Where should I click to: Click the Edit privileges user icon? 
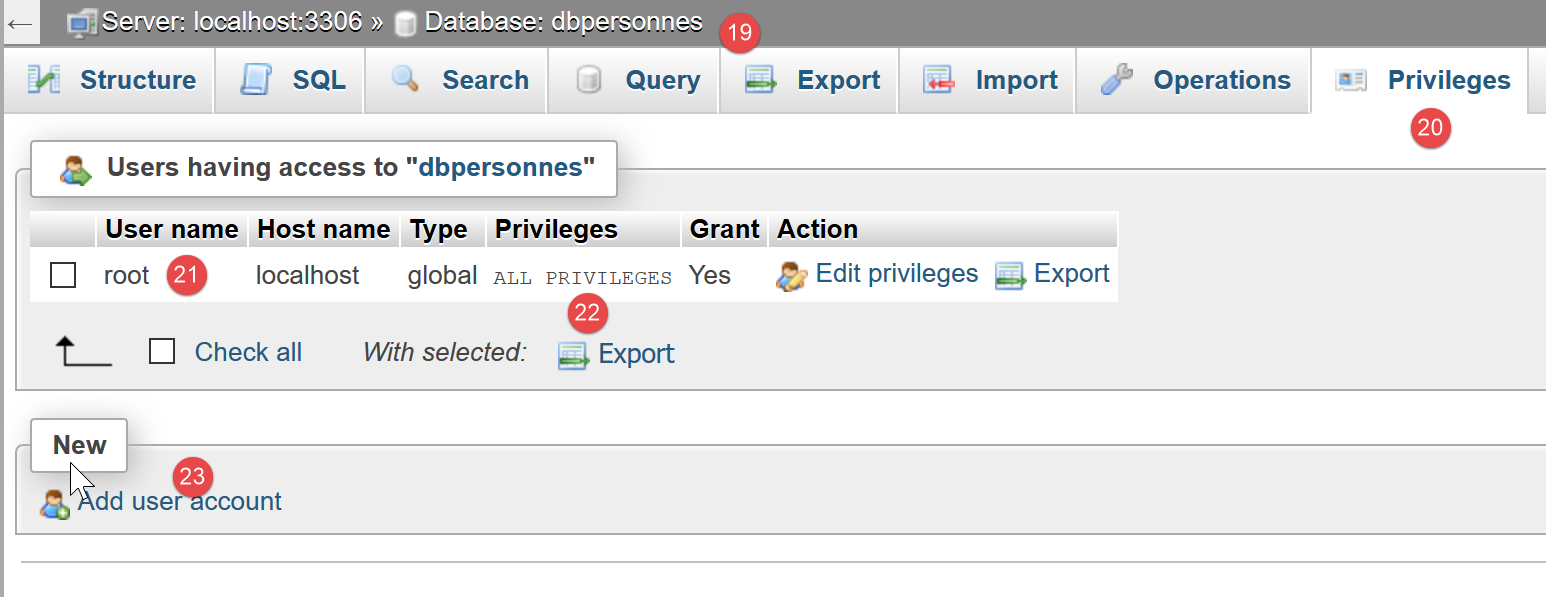[x=791, y=276]
